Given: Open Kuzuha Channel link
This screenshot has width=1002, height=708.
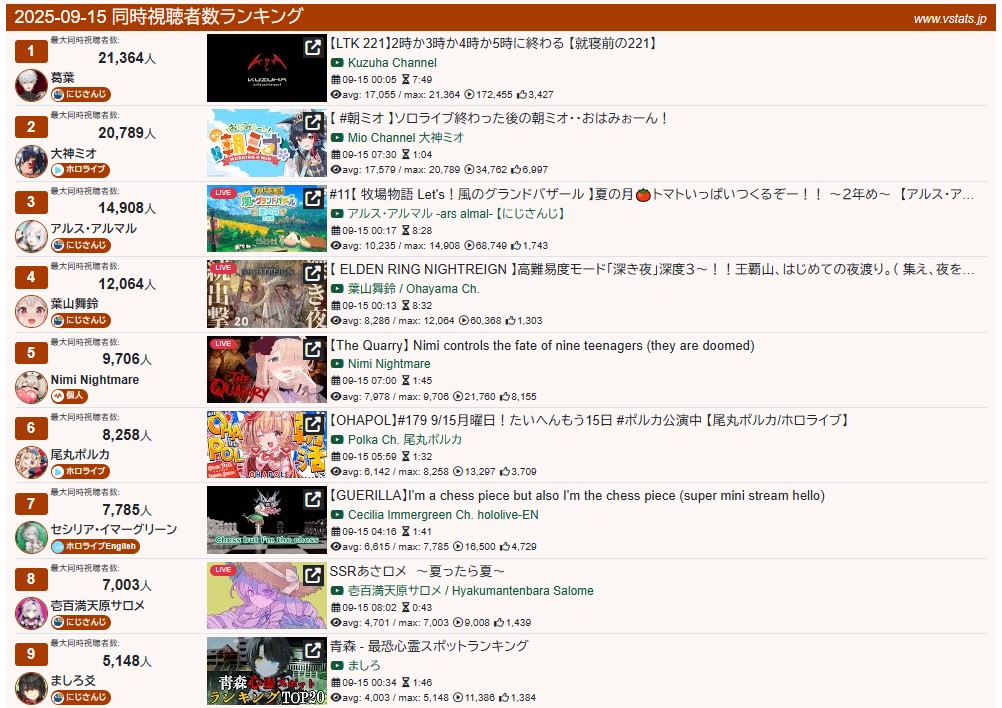Looking at the screenshot, I should (392, 63).
